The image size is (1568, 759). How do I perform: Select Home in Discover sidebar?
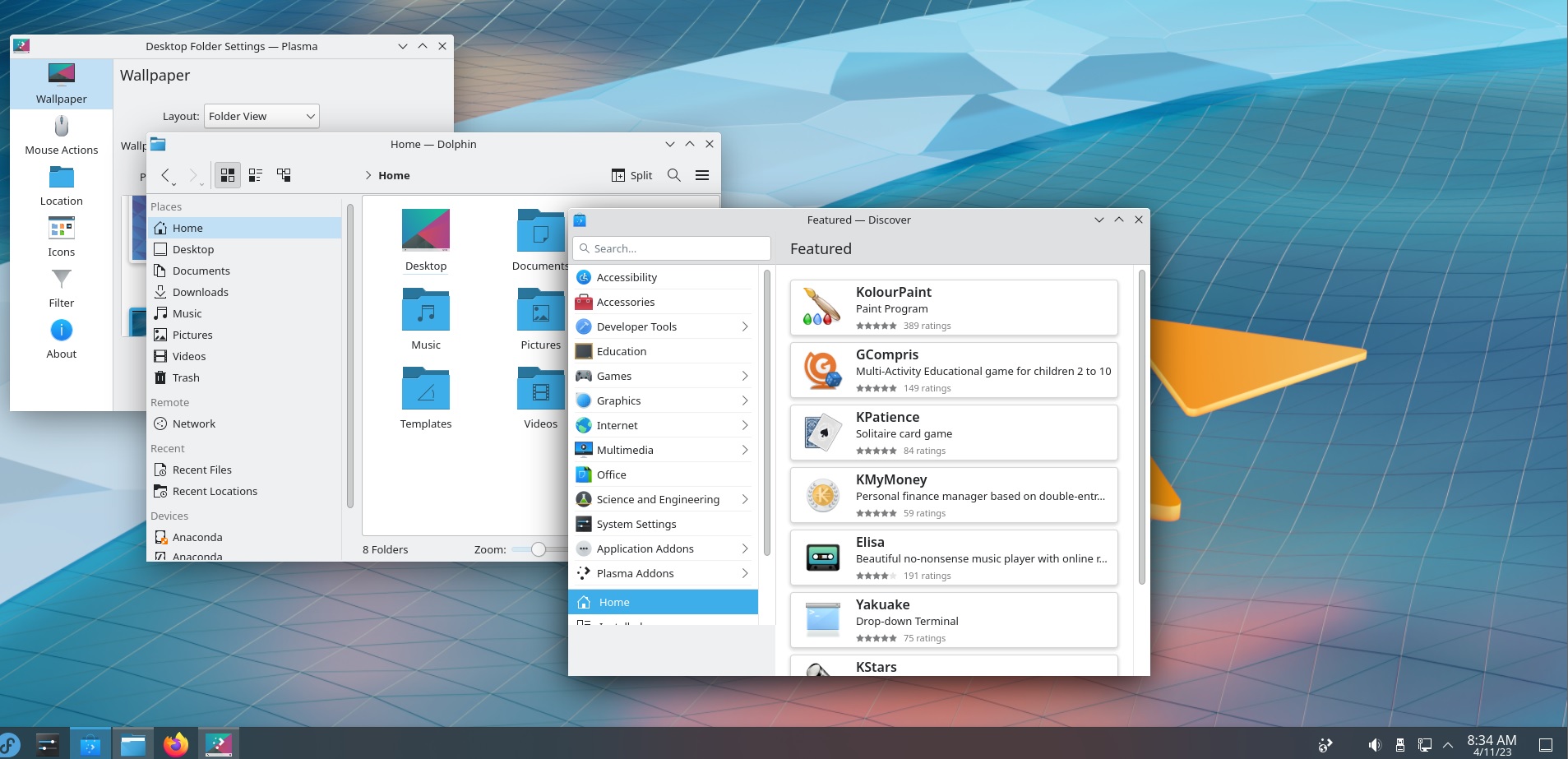click(x=664, y=602)
